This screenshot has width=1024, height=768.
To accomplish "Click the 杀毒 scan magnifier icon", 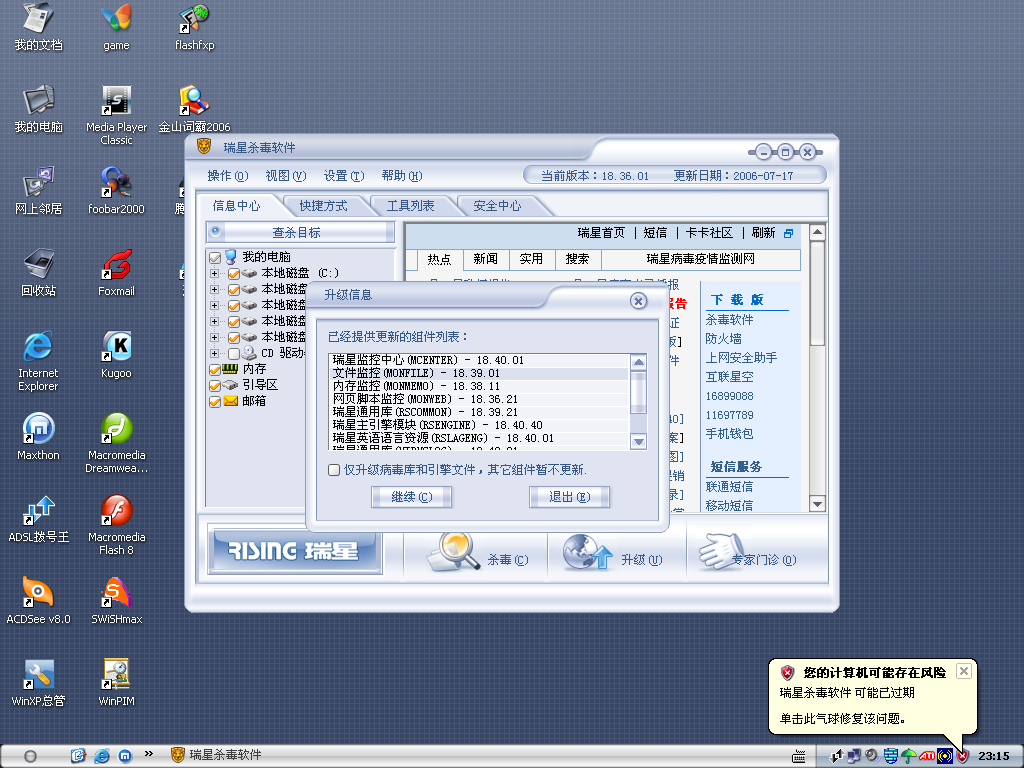I will coord(454,552).
